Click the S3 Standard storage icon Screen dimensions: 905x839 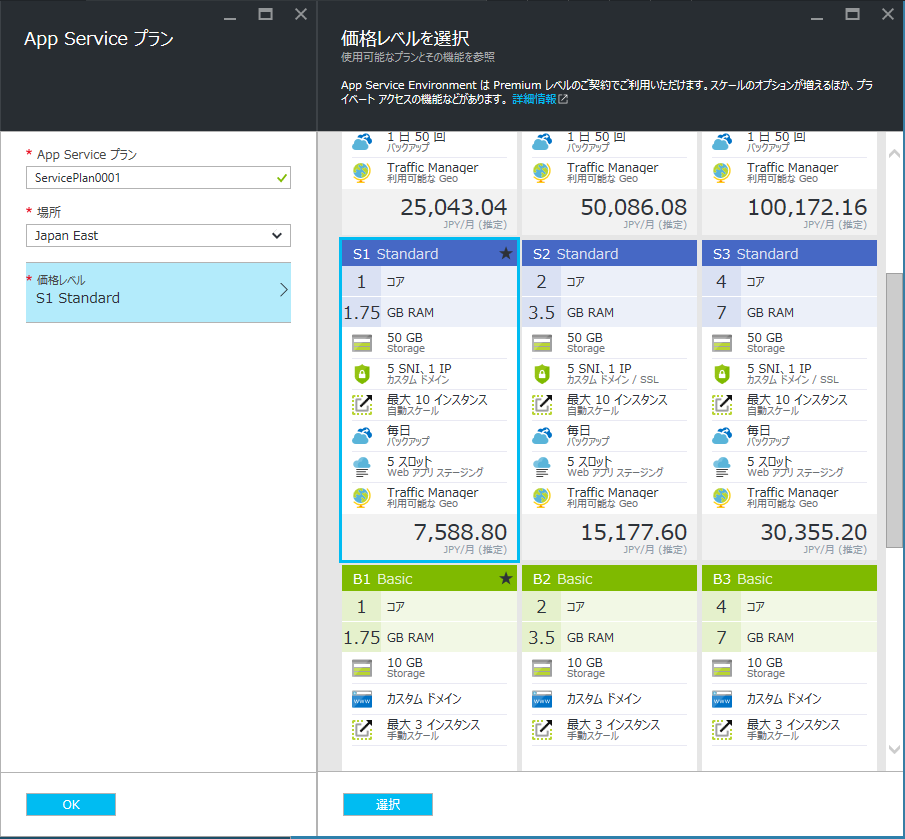click(722, 343)
